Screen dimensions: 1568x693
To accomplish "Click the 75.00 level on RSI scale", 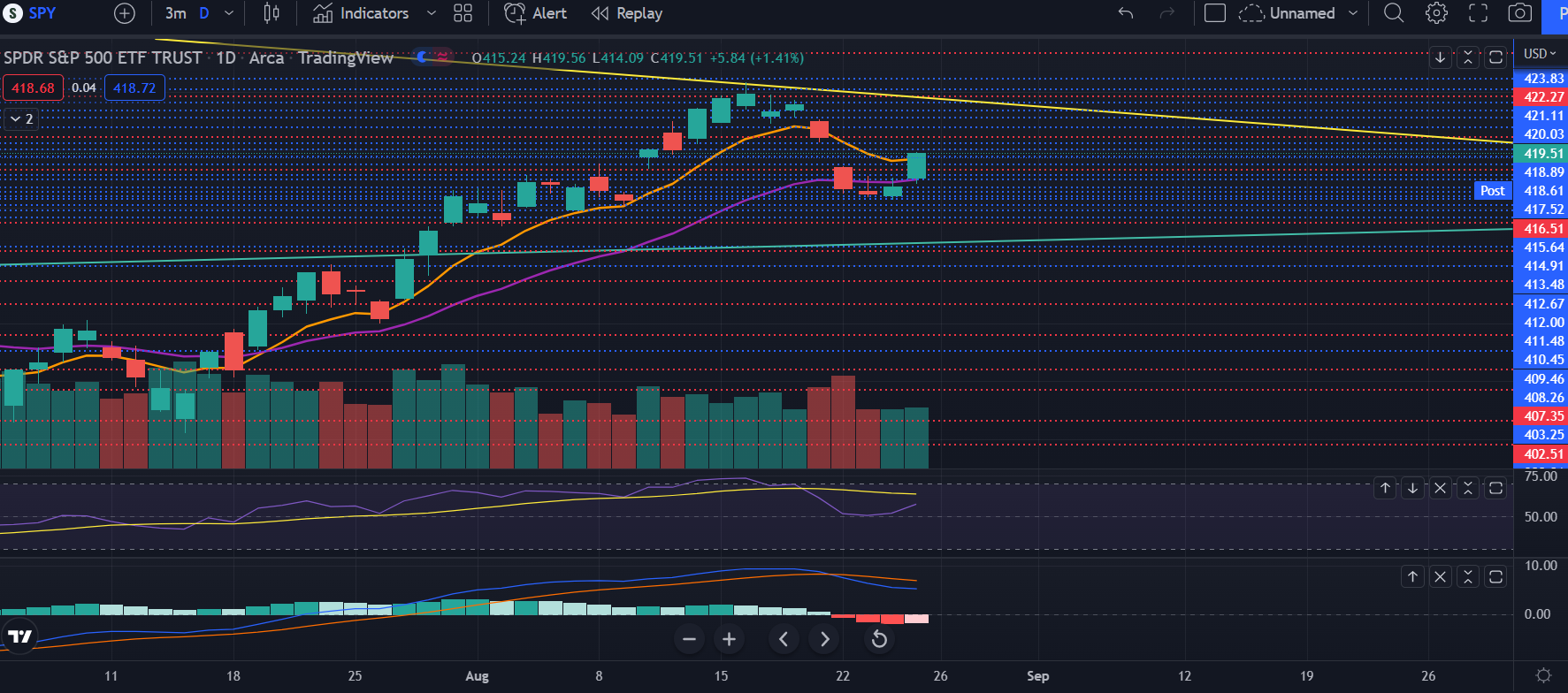I will [1541, 476].
